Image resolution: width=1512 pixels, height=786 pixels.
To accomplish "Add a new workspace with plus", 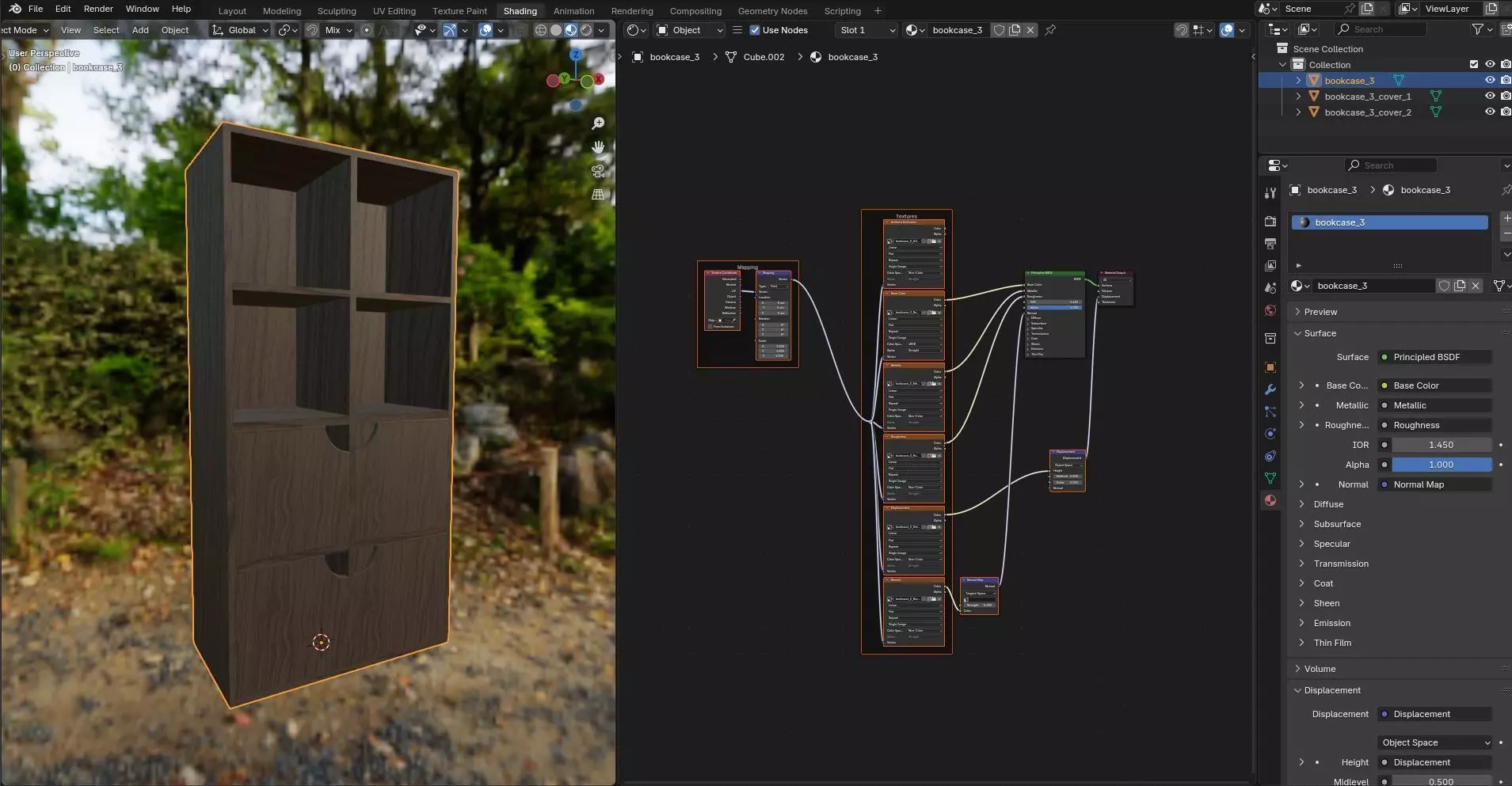I will click(x=878, y=11).
